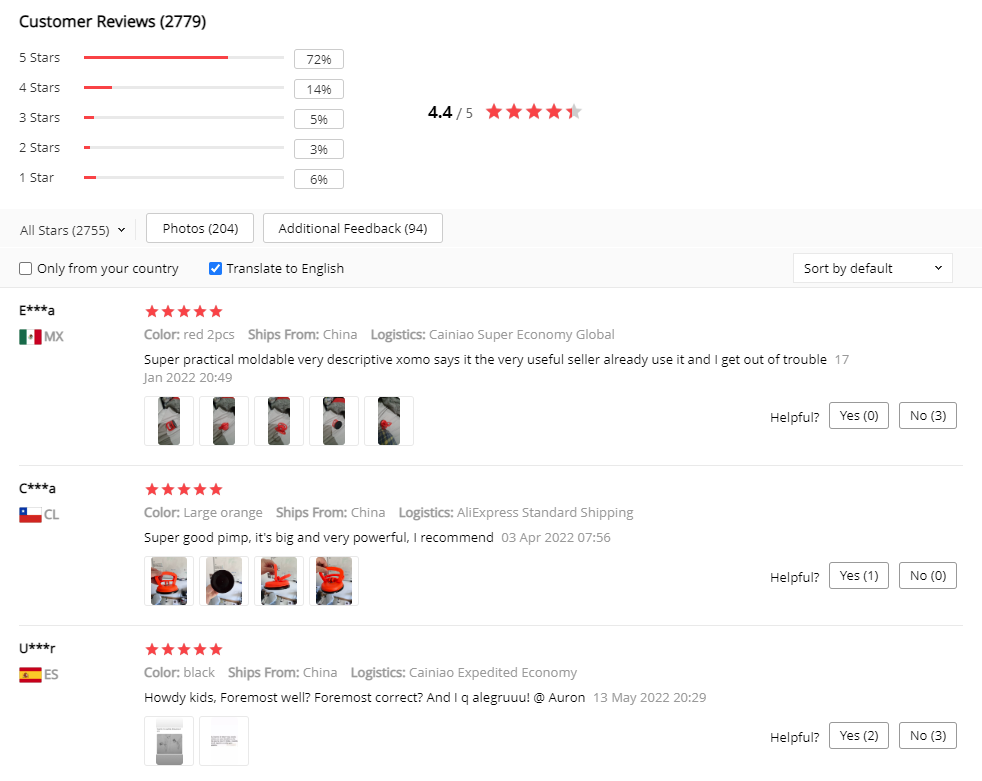Viewport: 982px width, 781px height.
Task: Expand the All Stars filter dropdown
Action: click(x=73, y=230)
